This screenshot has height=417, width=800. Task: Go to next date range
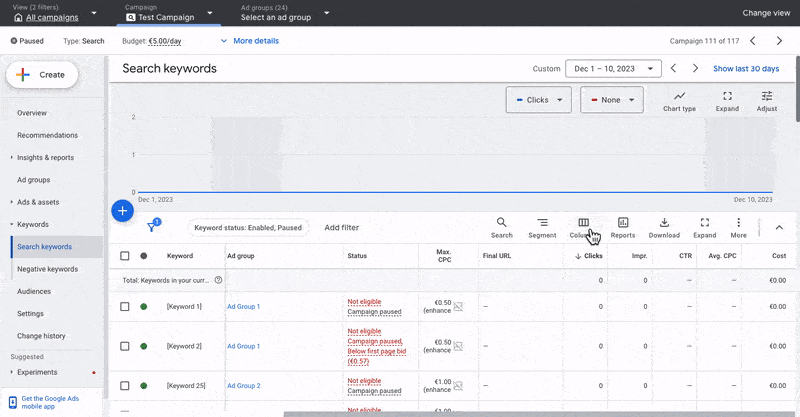click(695, 68)
